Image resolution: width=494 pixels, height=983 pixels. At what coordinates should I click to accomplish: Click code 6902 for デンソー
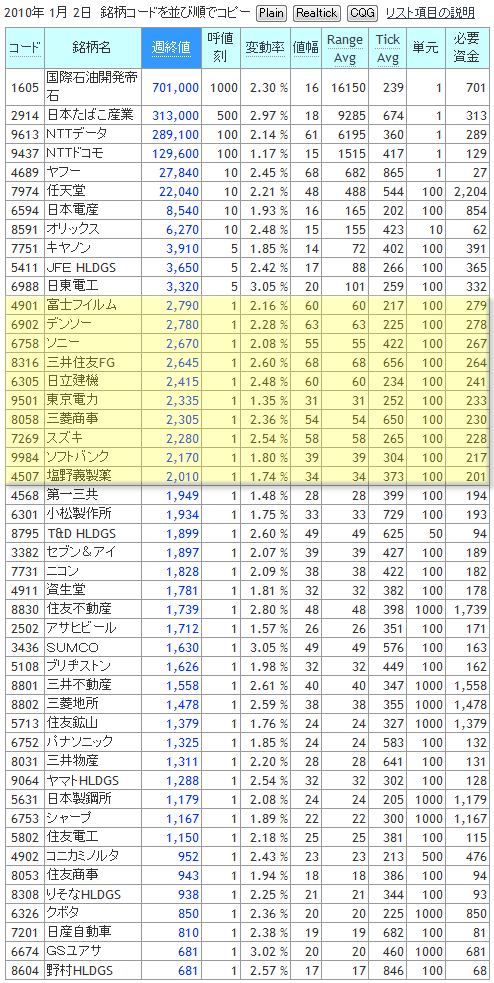coord(25,324)
